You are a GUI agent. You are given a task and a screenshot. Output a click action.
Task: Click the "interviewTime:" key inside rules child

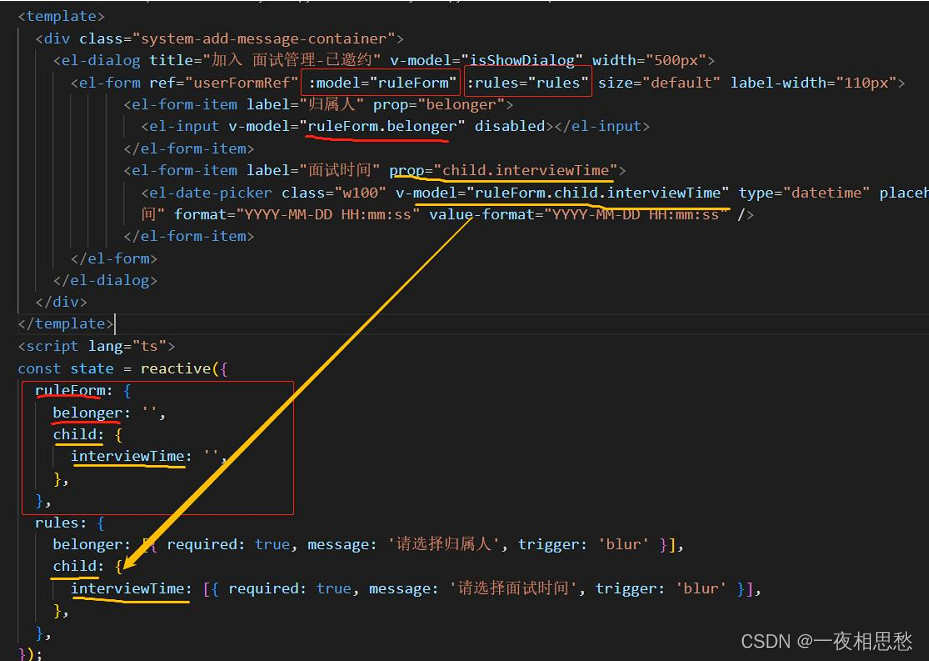[131, 589]
